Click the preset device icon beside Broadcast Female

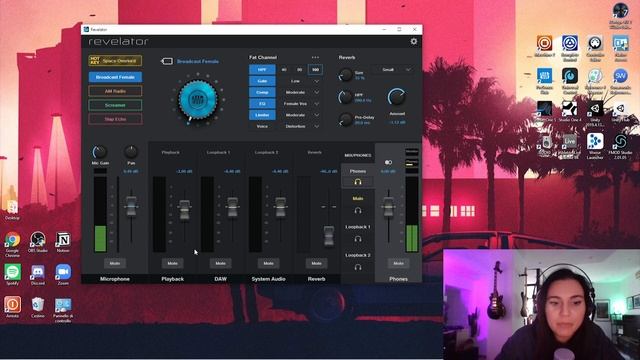tap(167, 61)
